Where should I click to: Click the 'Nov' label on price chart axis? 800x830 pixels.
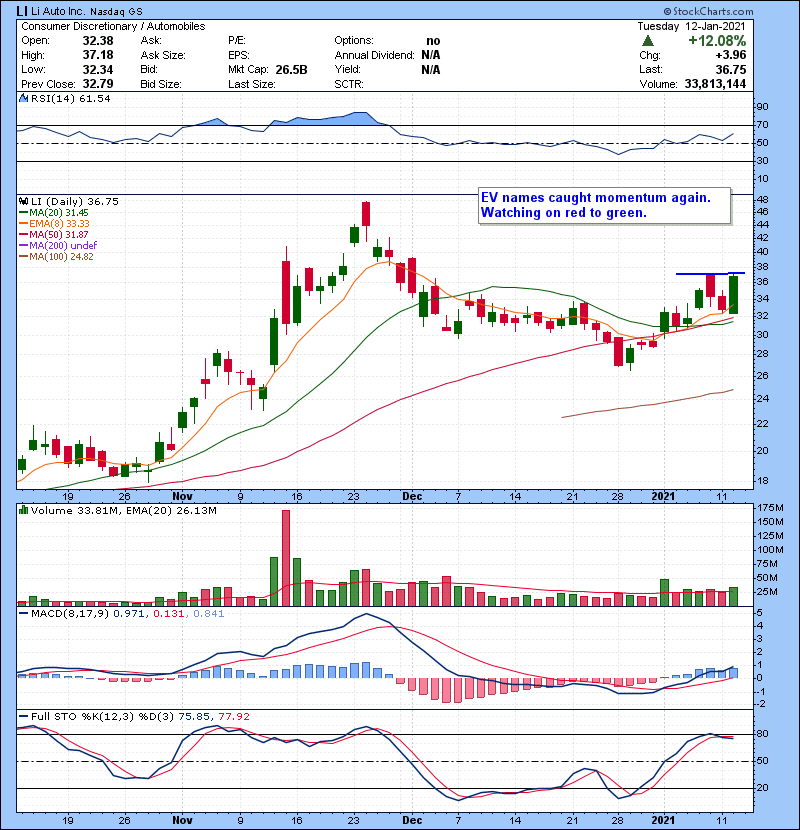tap(182, 496)
